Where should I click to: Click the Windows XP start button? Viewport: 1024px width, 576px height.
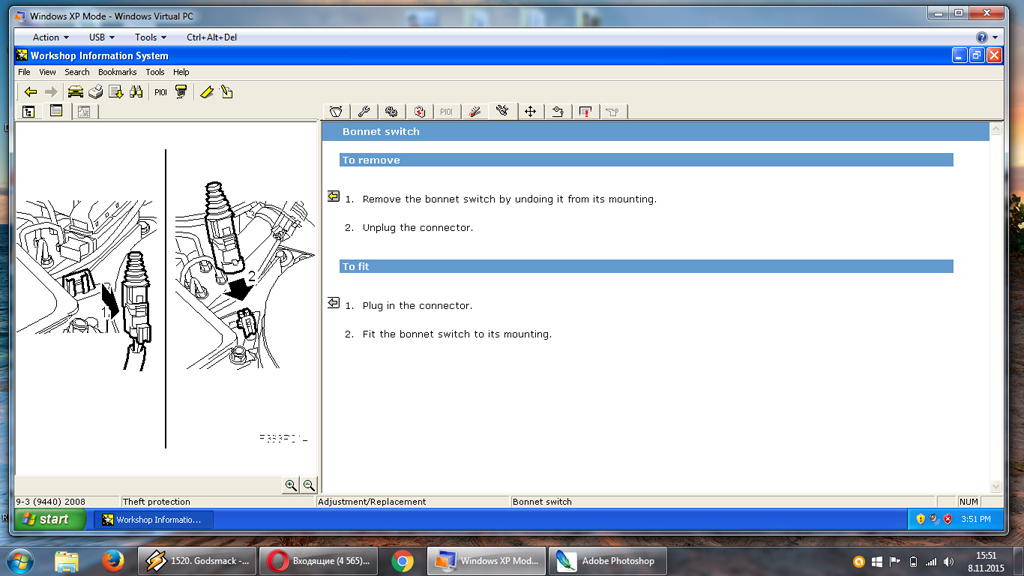(x=48, y=519)
